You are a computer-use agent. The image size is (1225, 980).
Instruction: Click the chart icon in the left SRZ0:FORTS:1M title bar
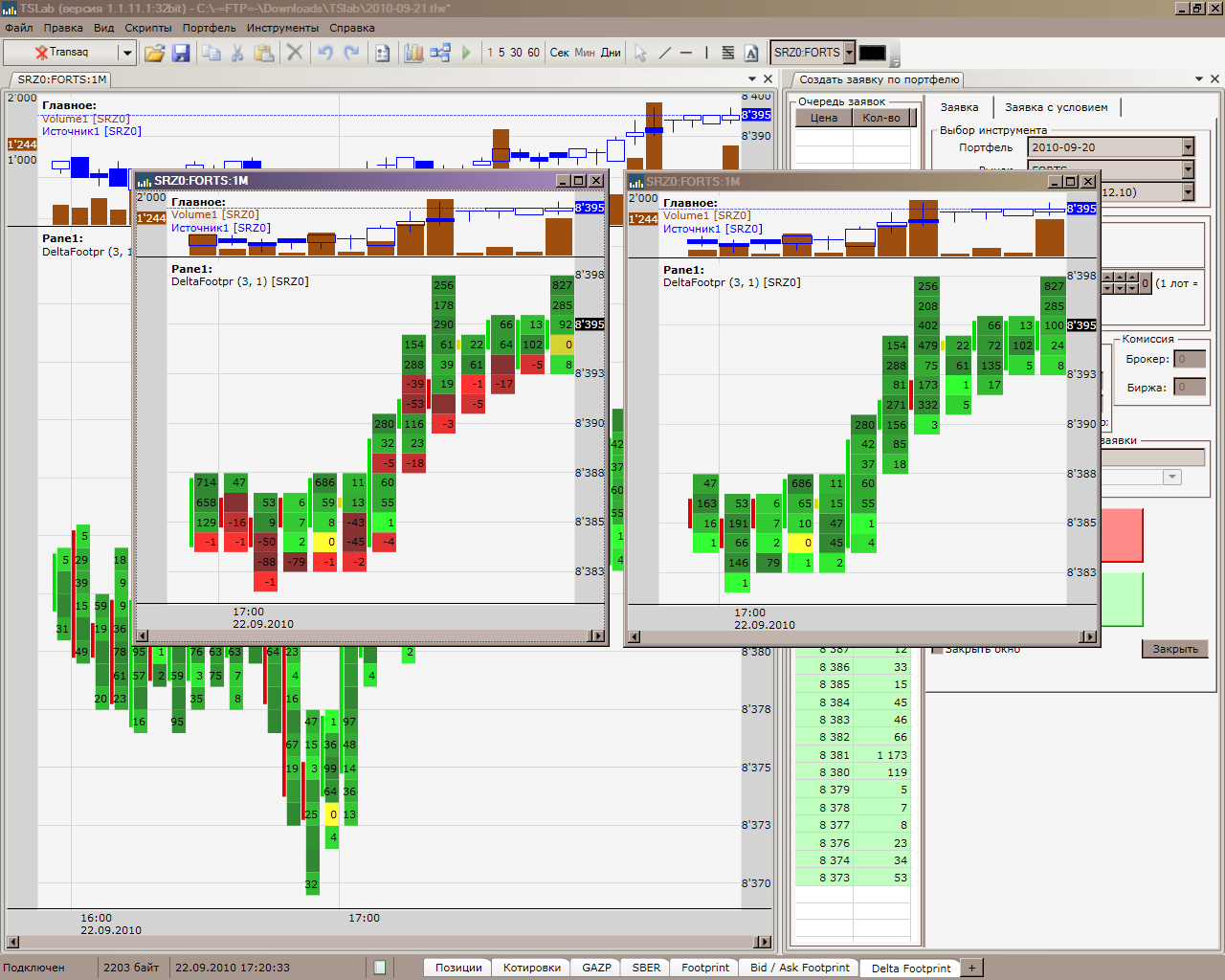point(144,181)
